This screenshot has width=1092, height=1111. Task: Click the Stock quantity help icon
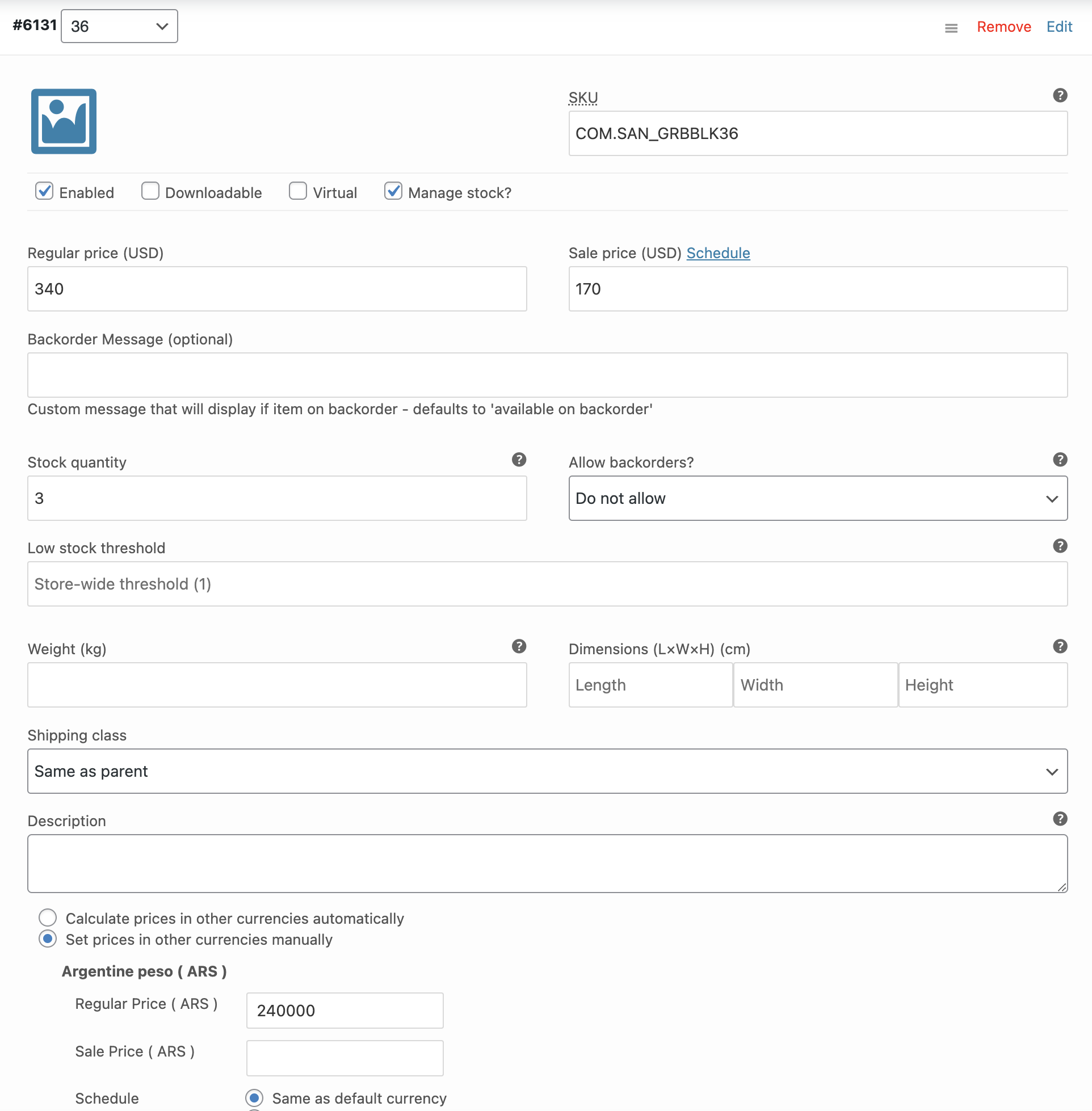coord(518,460)
